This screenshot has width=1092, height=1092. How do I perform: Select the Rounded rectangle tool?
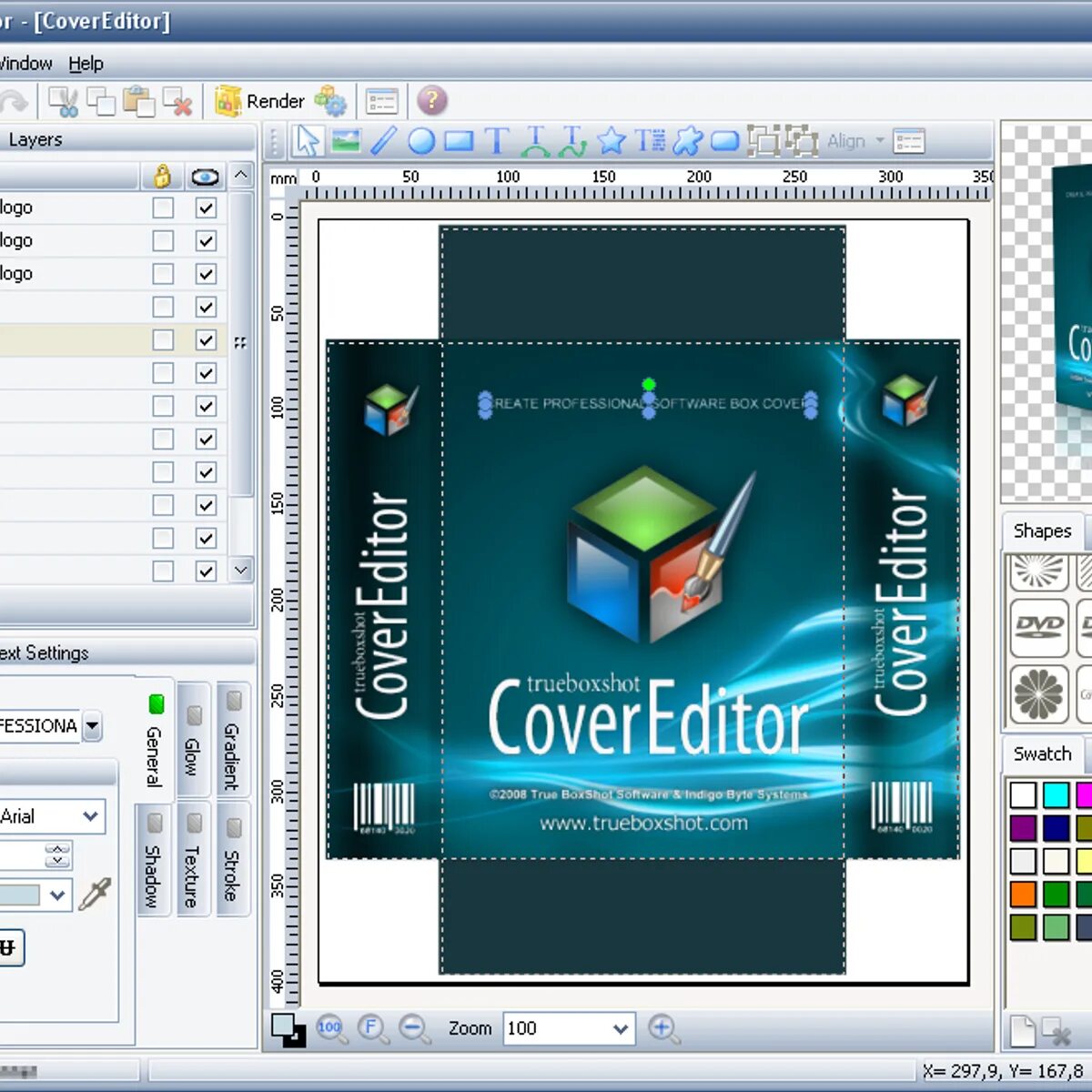click(724, 141)
